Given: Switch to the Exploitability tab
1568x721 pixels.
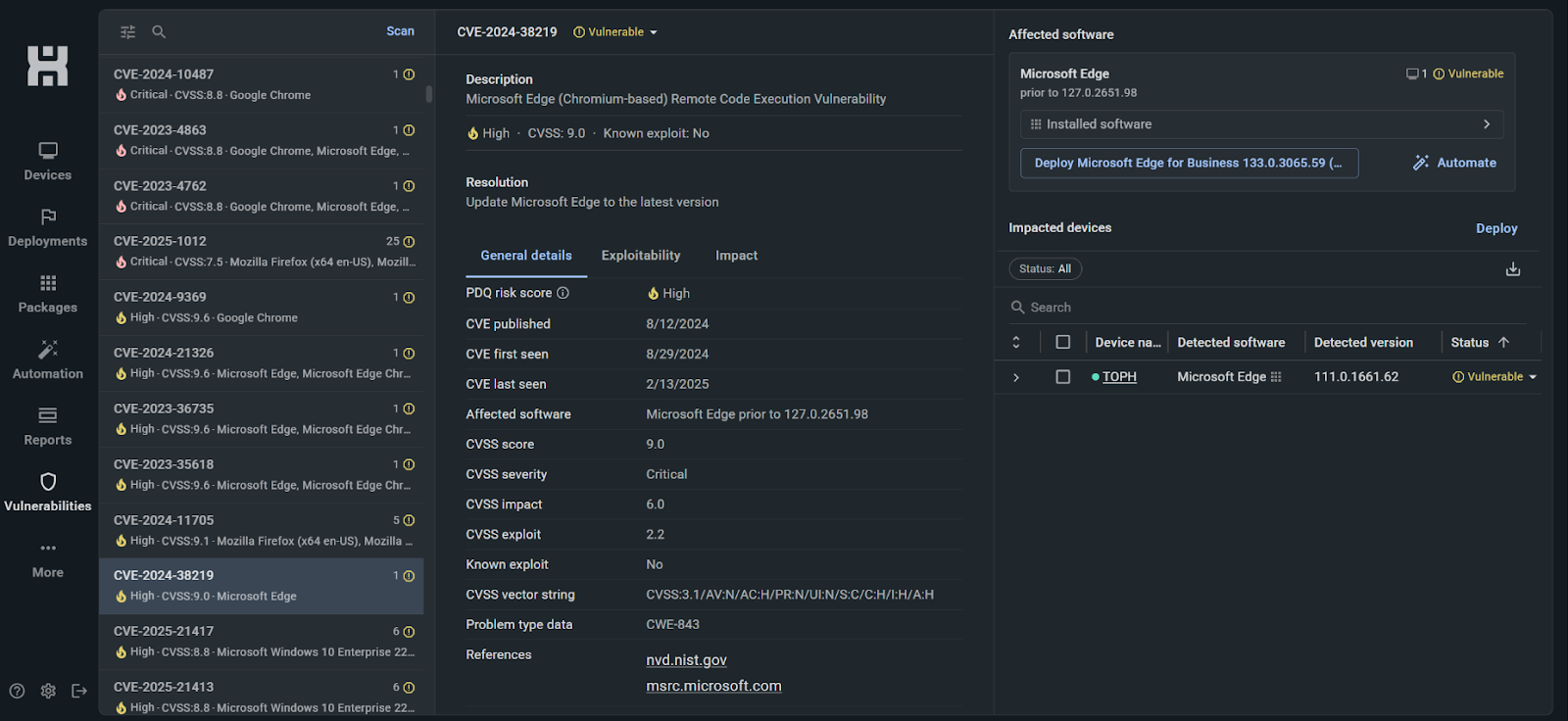Looking at the screenshot, I should click(x=641, y=256).
